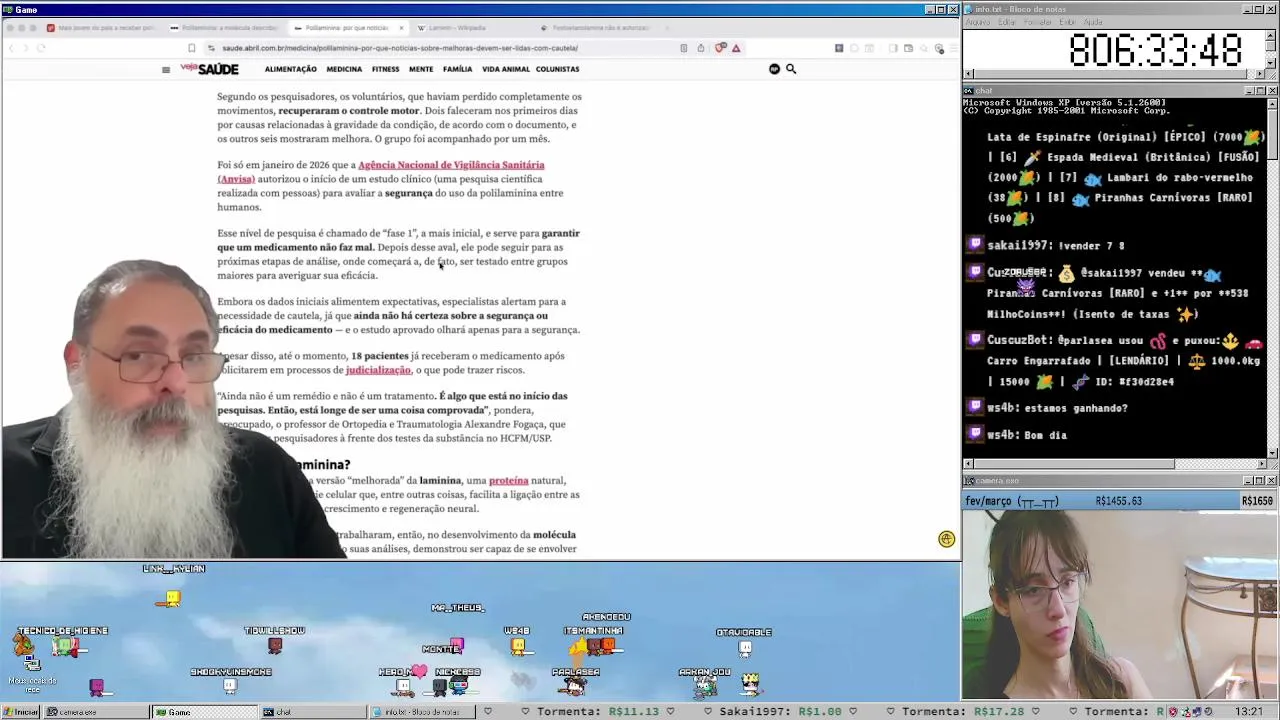Image resolution: width=1280 pixels, height=720 pixels.
Task: Click the 806:33:48 timer text in Notepad
Action: pyautogui.click(x=1155, y=50)
